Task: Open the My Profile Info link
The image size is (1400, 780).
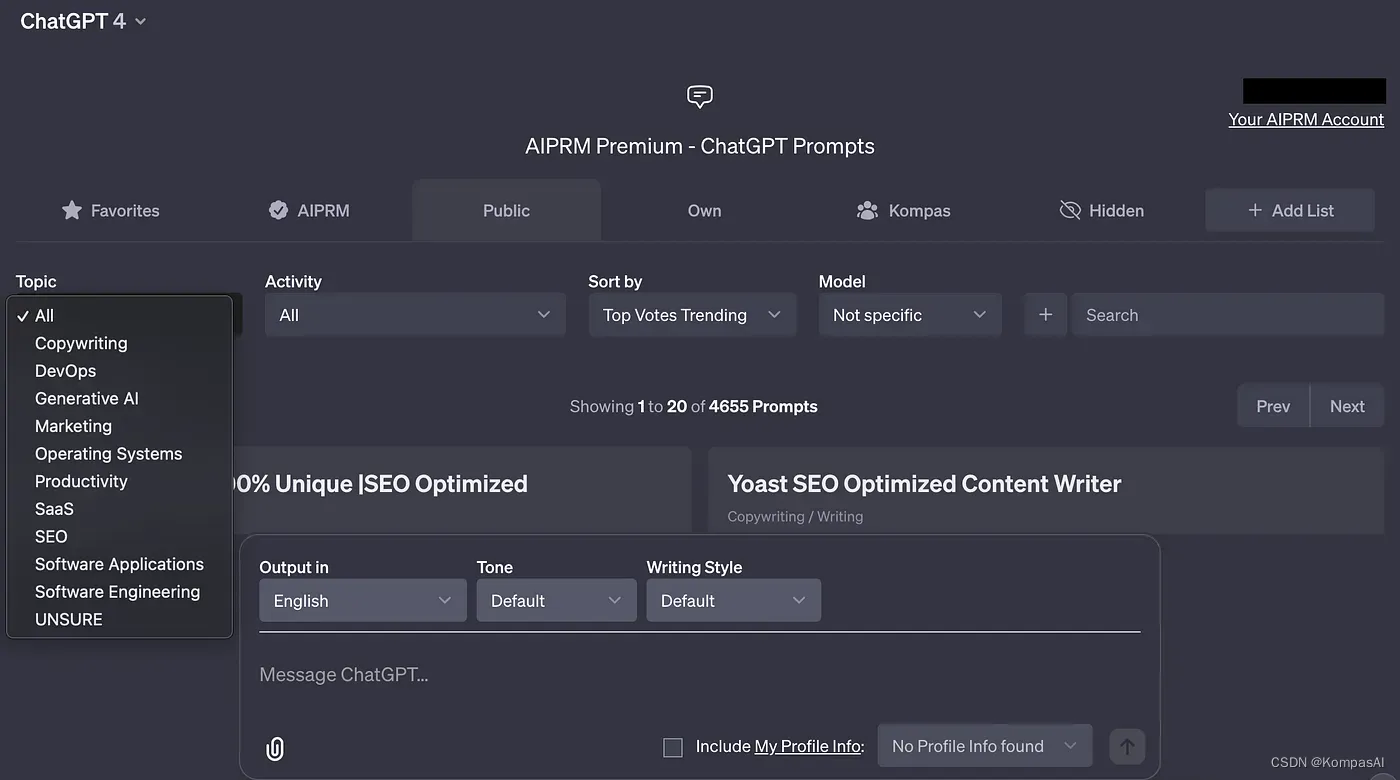Action: pyautogui.click(x=807, y=746)
